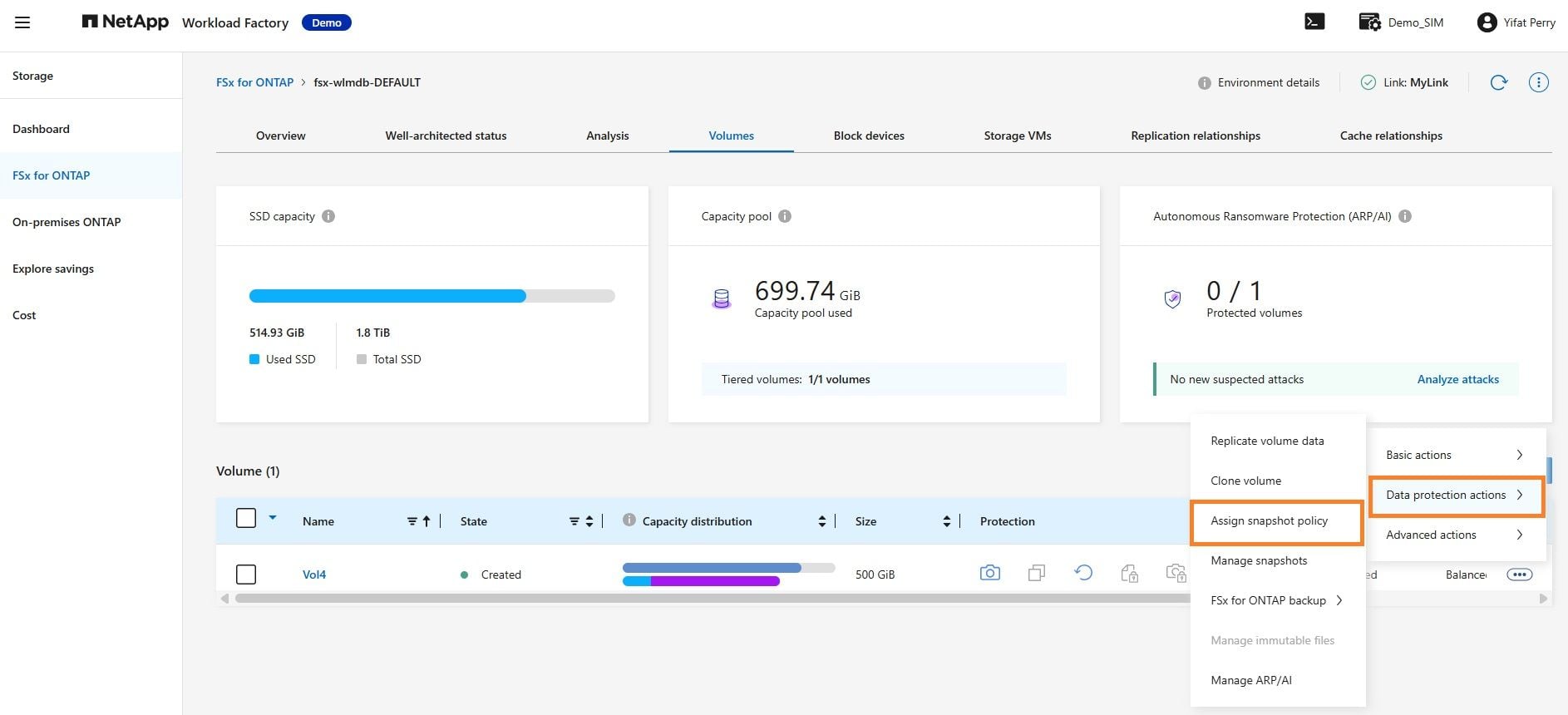Image resolution: width=1568 pixels, height=715 pixels.
Task: Open the dropdown arrow beside header checkbox
Action: pyautogui.click(x=272, y=517)
